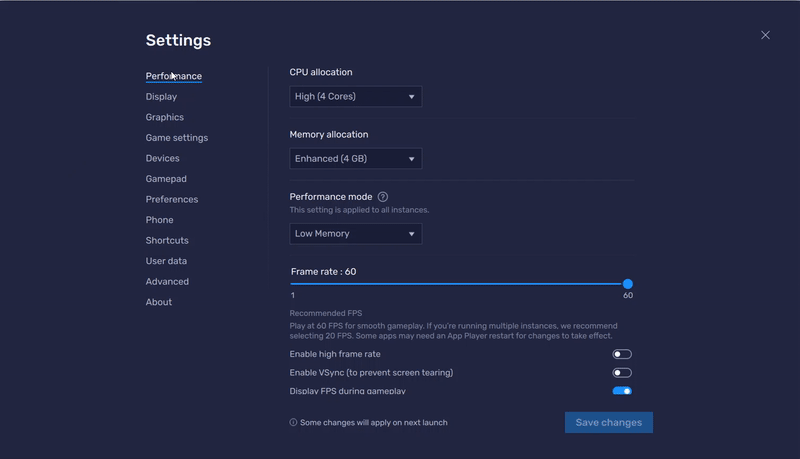The width and height of the screenshot is (800, 459).
Task: Select the Devices tab
Action: (x=162, y=158)
